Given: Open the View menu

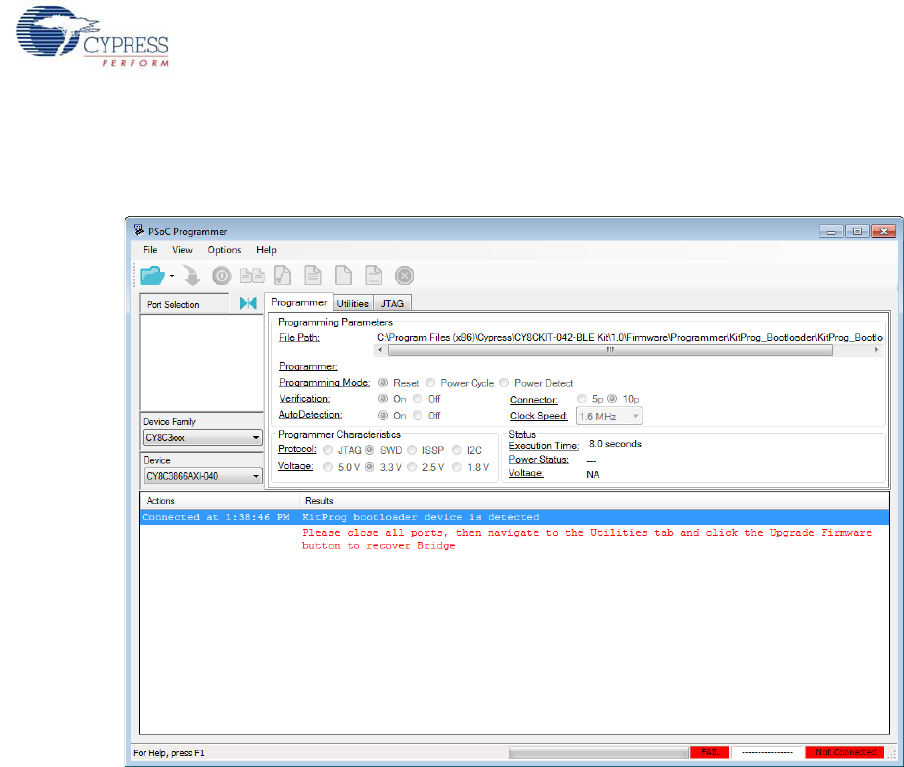Looking at the screenshot, I should click(x=182, y=250).
